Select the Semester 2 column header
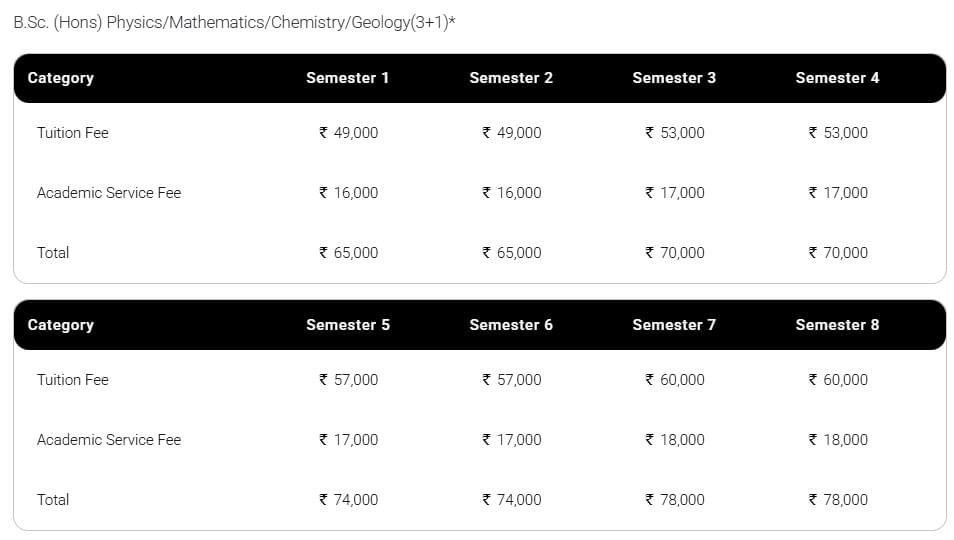Screen dimensions: 954x540 (510, 78)
